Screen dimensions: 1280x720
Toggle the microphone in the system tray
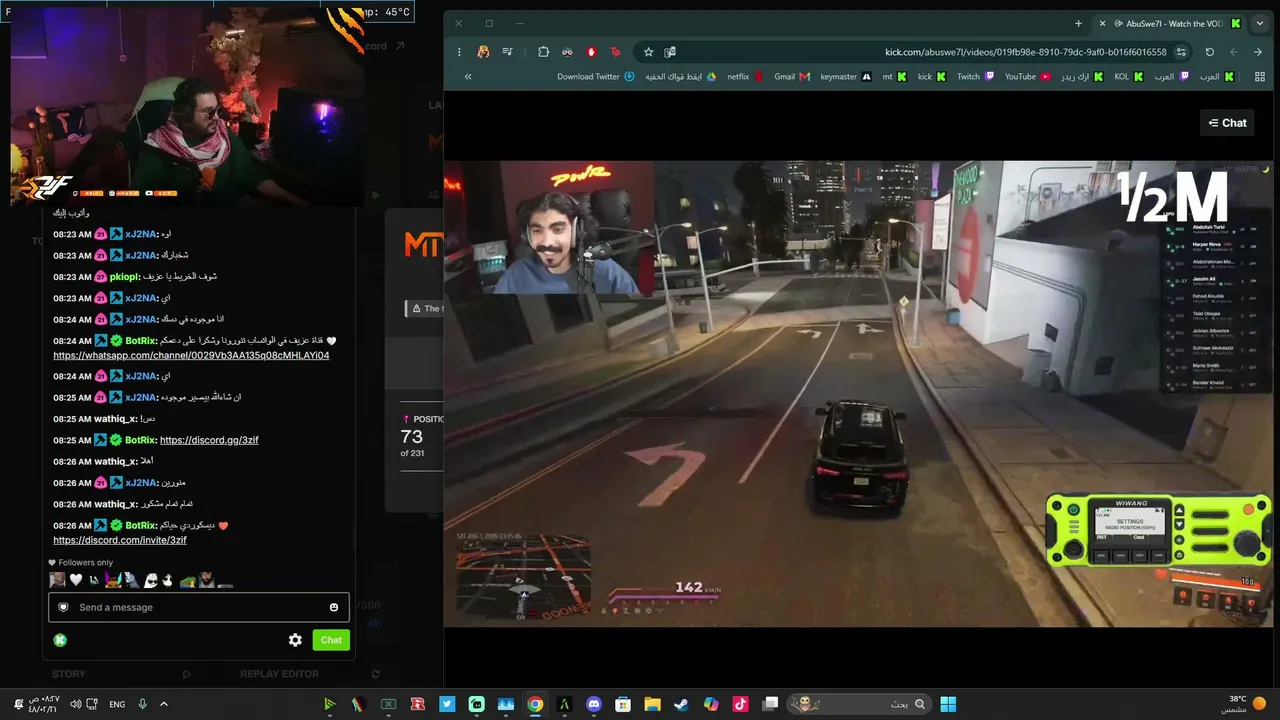[143, 704]
